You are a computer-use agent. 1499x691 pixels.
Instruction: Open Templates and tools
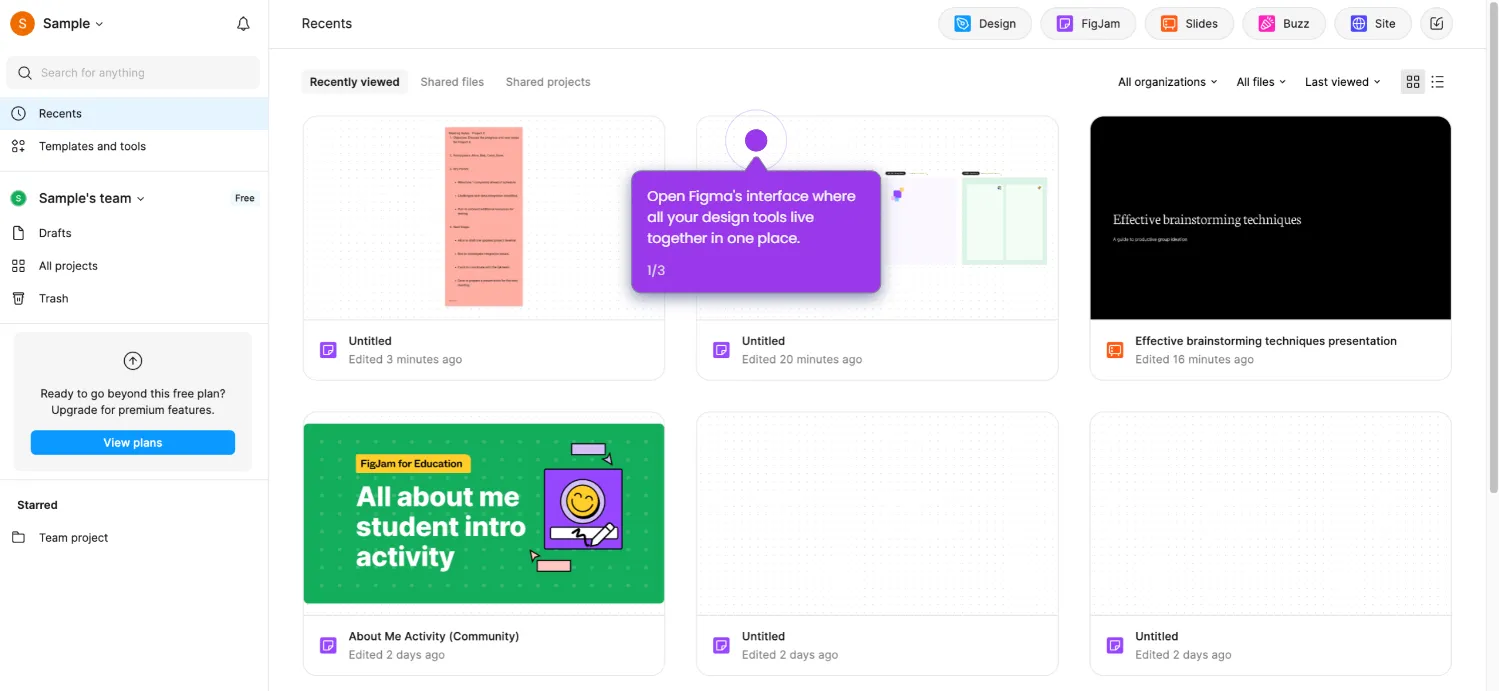pyautogui.click(x=134, y=146)
